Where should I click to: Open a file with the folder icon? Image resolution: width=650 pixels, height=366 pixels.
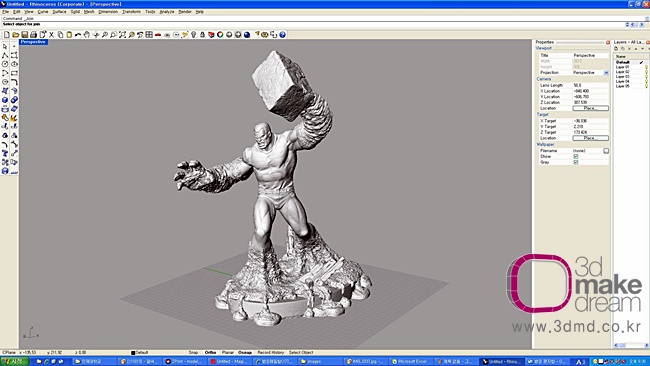tap(16, 35)
